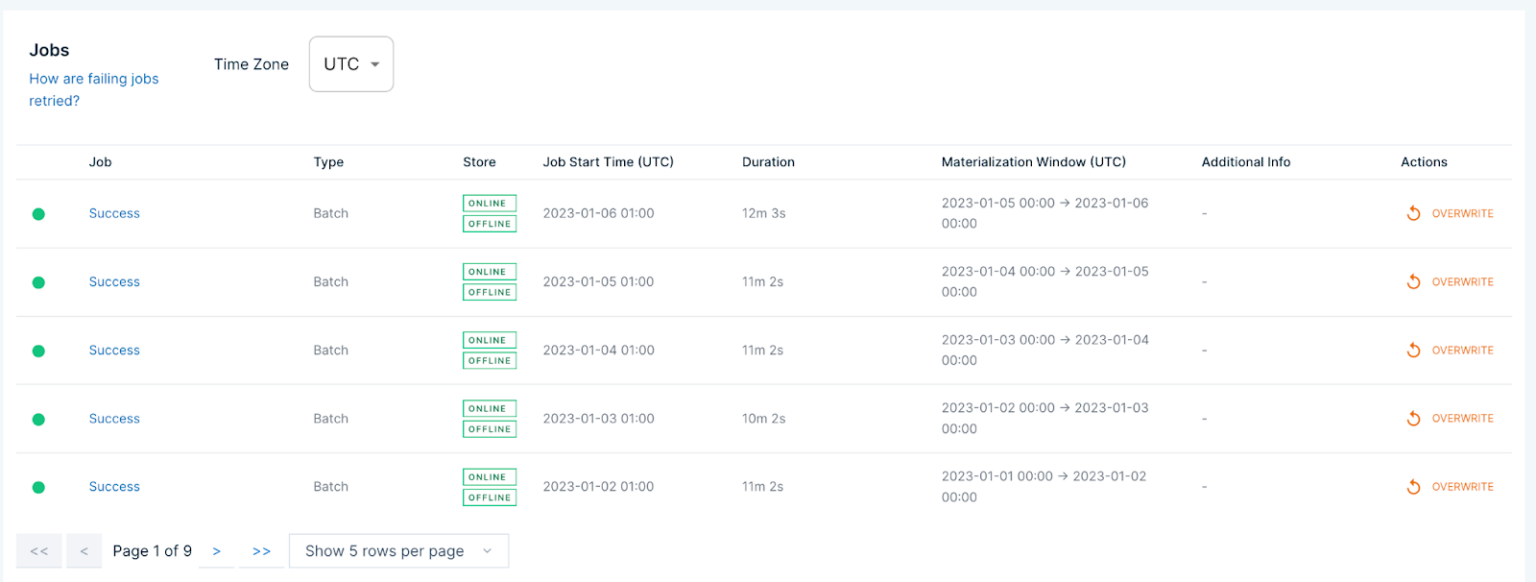This screenshot has height=582, width=1536.
Task: Click OVERWRITE on the 2023-01-06 job row
Action: pos(1460,213)
